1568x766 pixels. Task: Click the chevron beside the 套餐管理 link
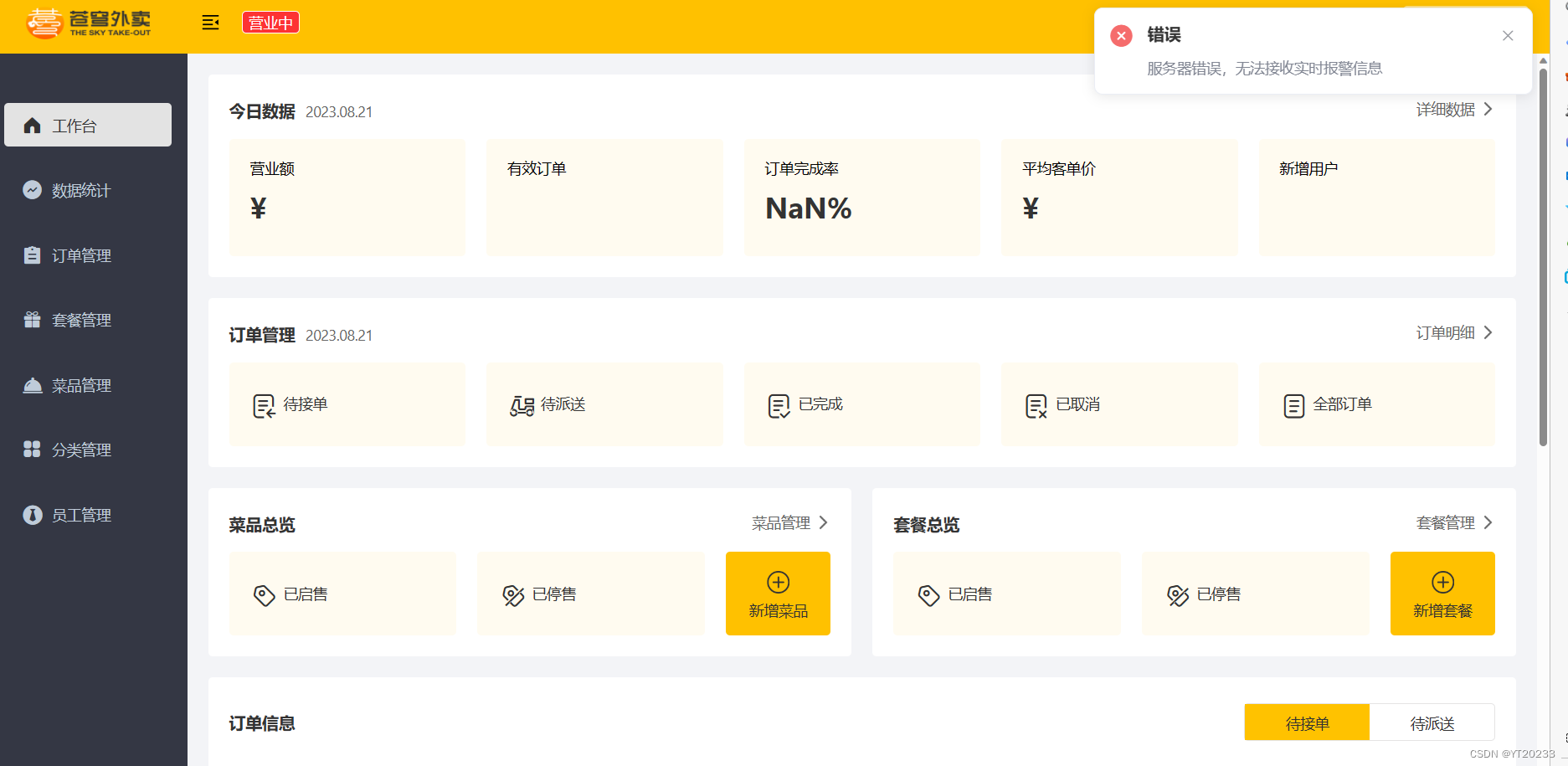click(x=1488, y=523)
